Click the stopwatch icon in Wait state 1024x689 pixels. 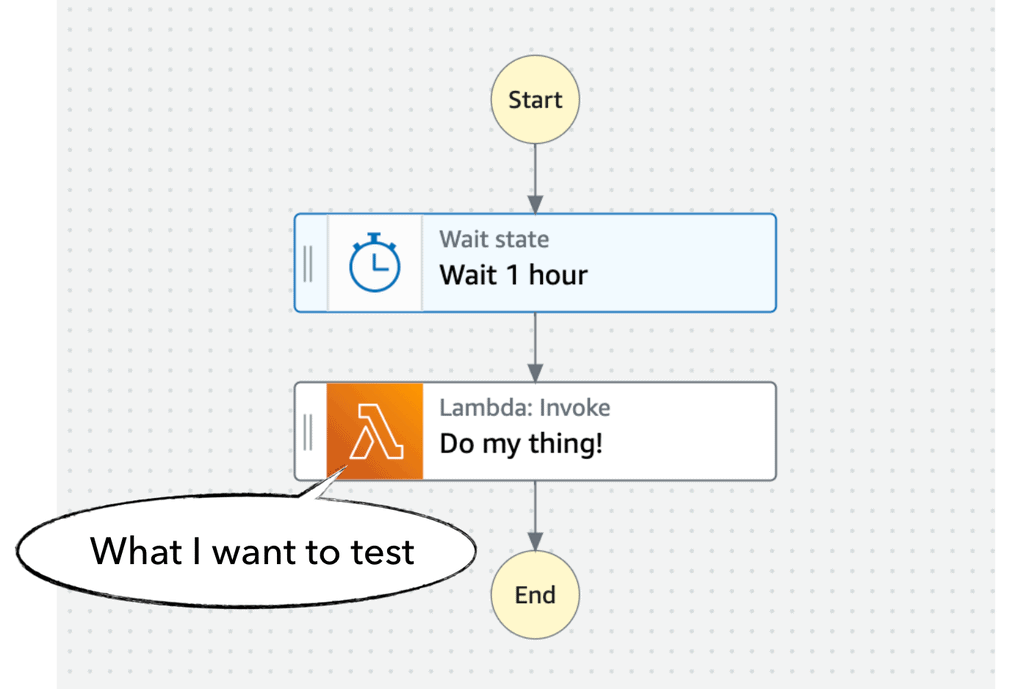[x=374, y=263]
